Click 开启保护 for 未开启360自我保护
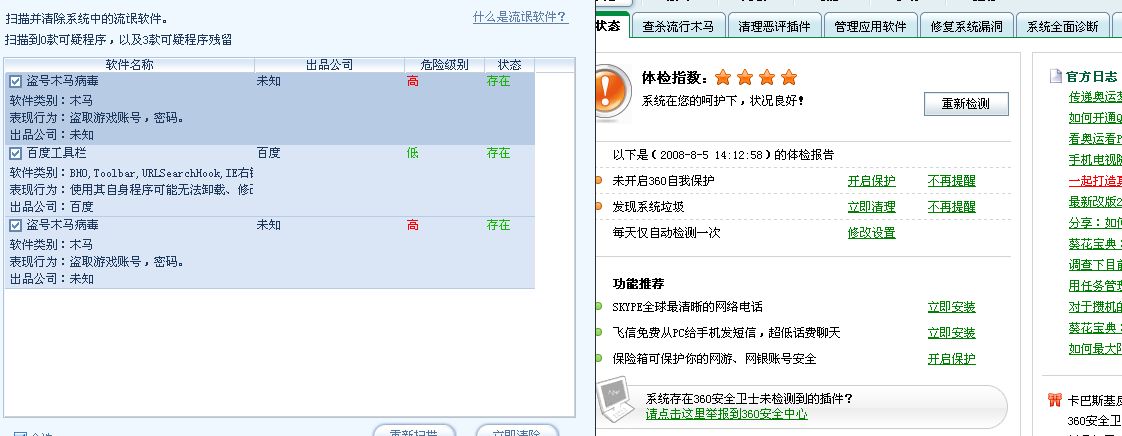Viewport: 1122px width, 436px height. [x=872, y=181]
